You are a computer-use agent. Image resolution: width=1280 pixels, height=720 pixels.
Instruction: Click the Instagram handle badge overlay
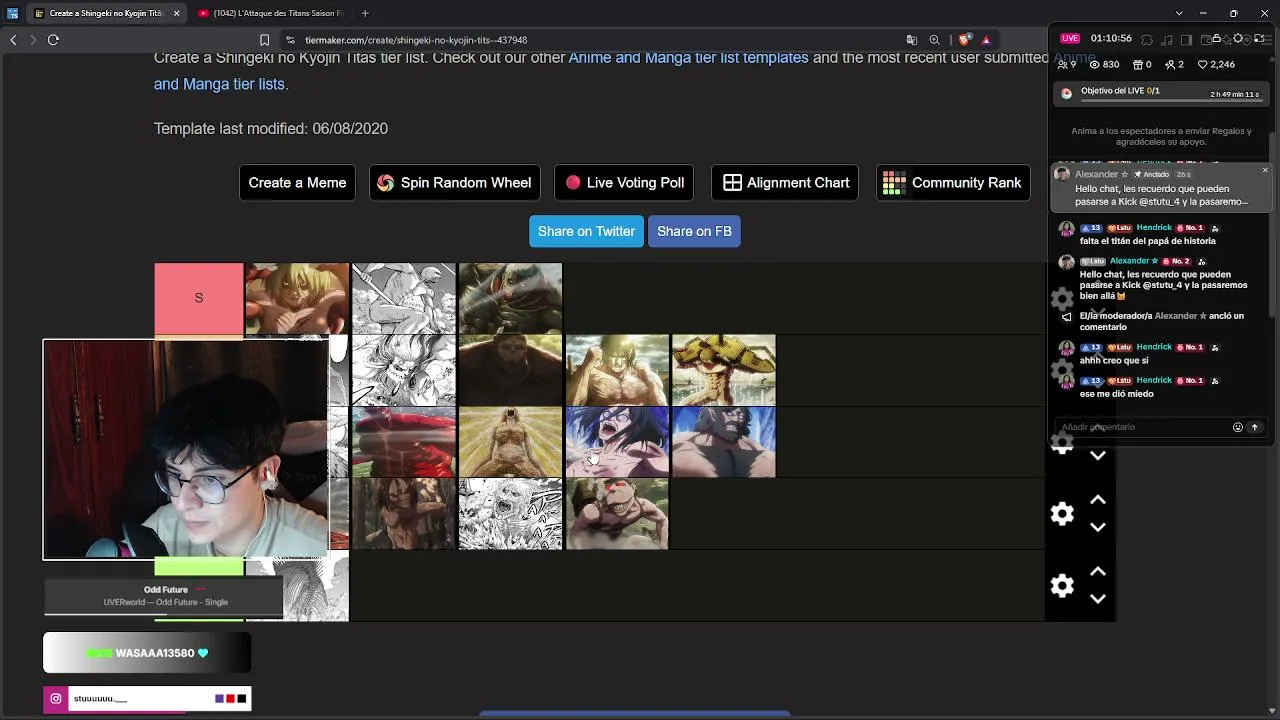147,699
